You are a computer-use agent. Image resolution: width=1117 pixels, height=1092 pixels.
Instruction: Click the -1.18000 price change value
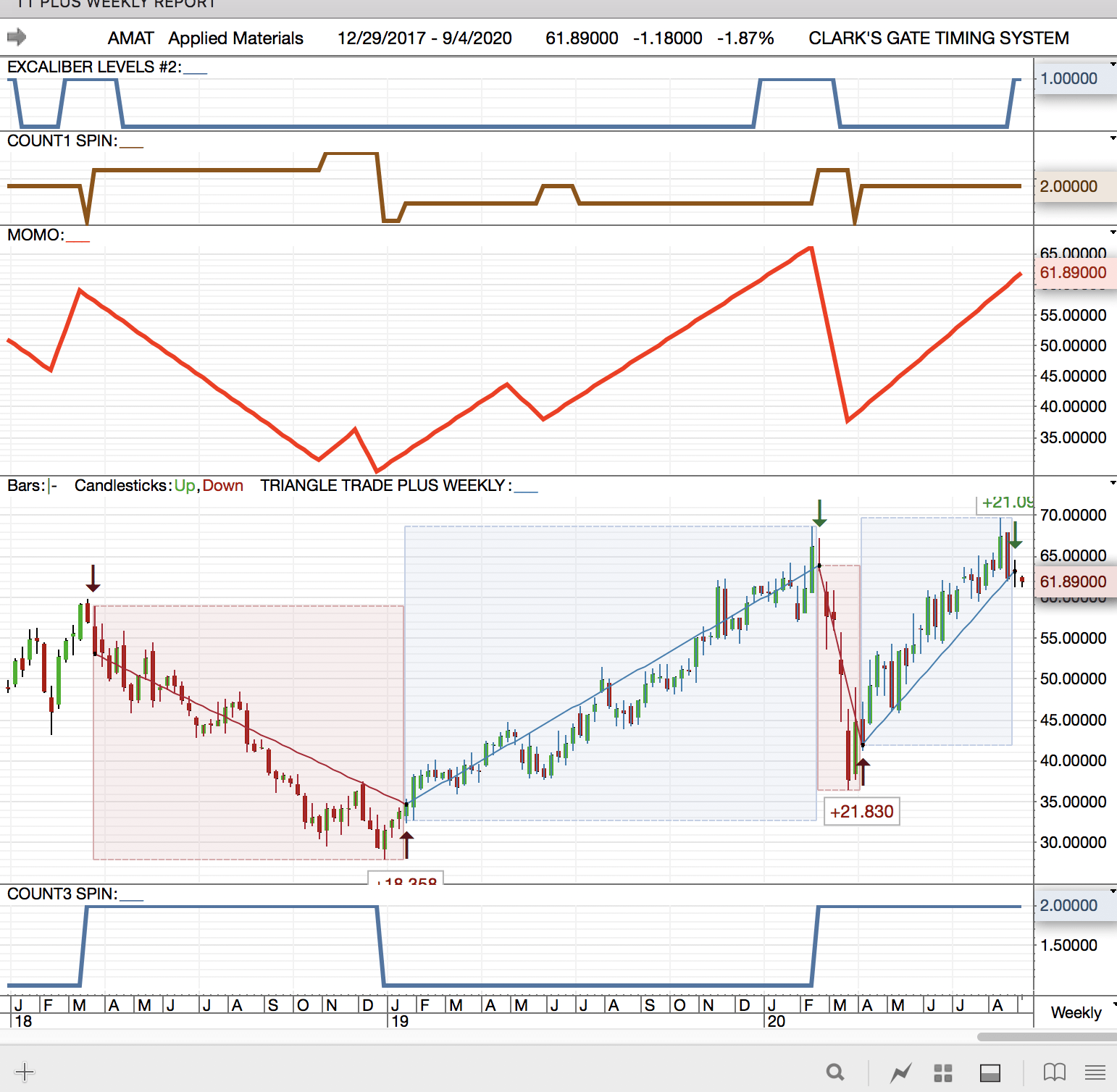pyautogui.click(x=668, y=38)
